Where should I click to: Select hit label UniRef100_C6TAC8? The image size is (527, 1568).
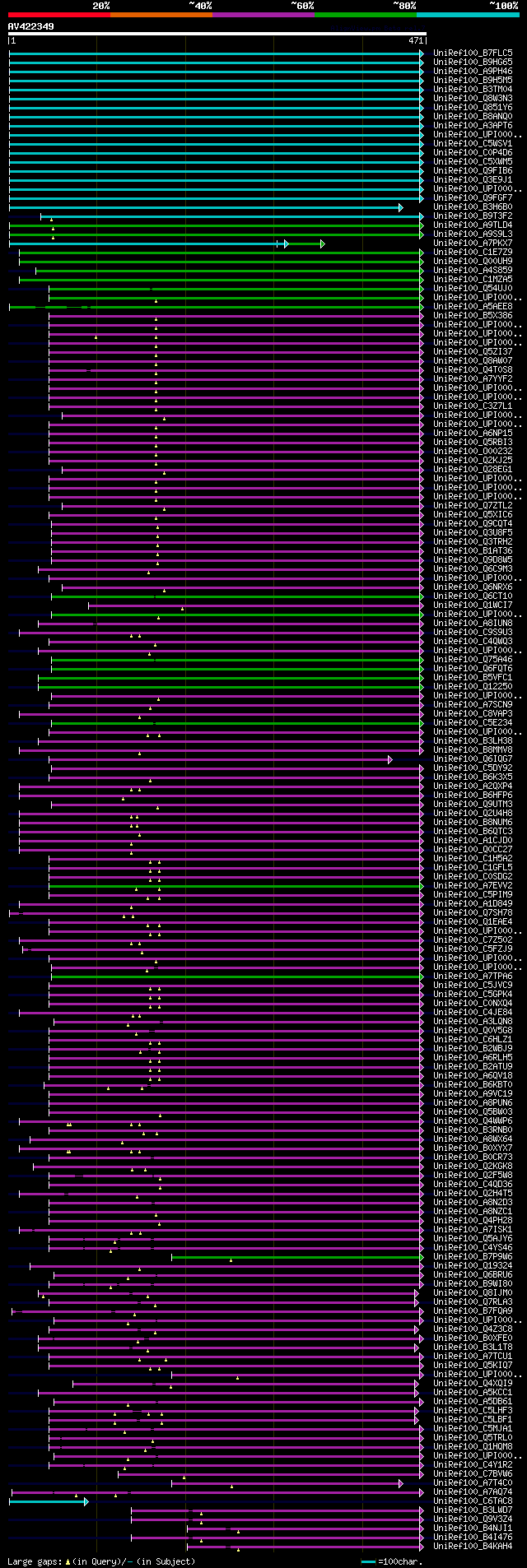click(x=473, y=1501)
